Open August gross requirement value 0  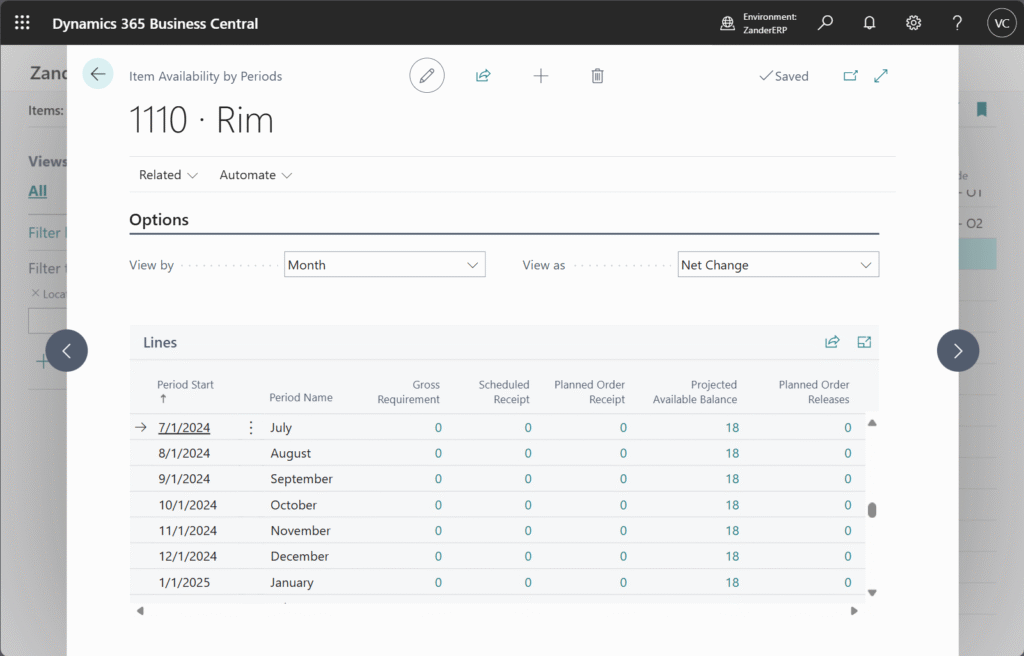coord(438,453)
